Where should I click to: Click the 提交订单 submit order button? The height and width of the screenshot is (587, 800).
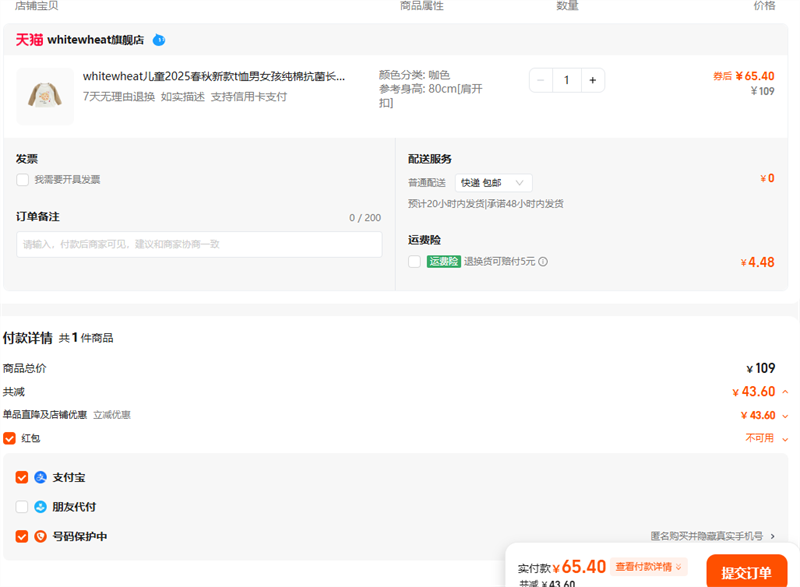point(745,573)
